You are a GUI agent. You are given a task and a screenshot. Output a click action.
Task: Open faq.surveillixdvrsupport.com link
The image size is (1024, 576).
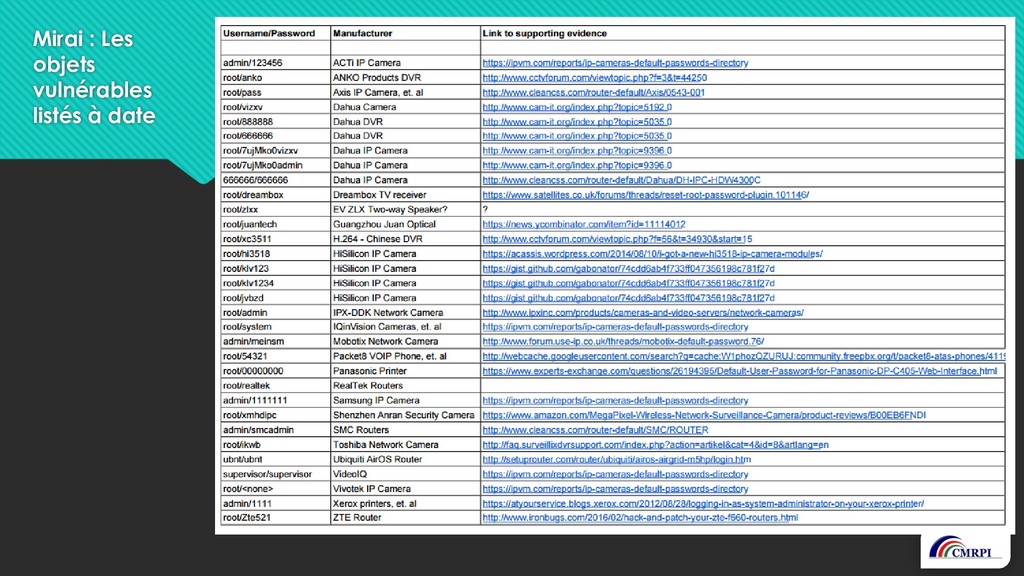tap(656, 444)
